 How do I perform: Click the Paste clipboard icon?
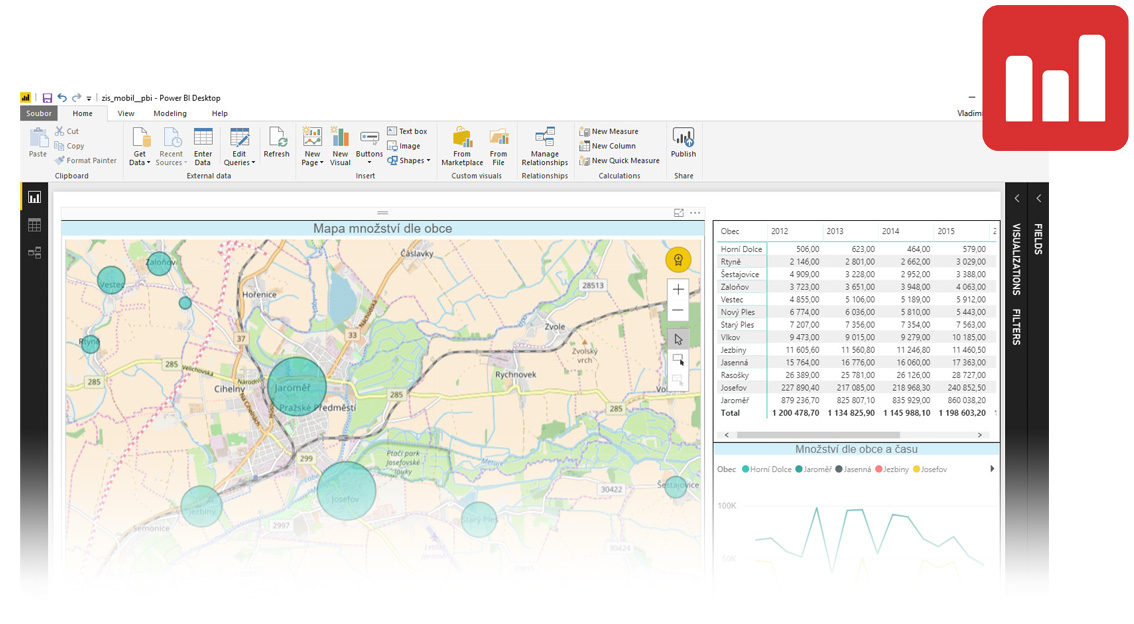(38, 142)
